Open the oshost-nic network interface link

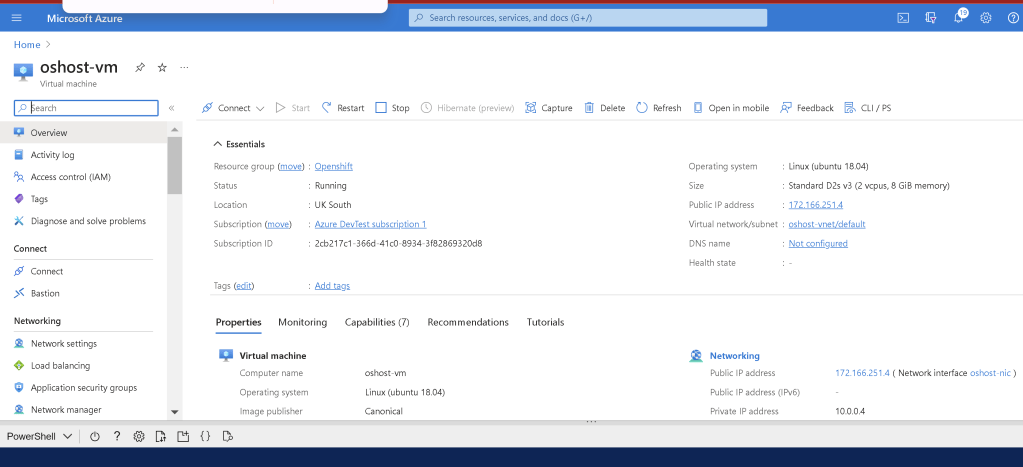[x=990, y=373]
